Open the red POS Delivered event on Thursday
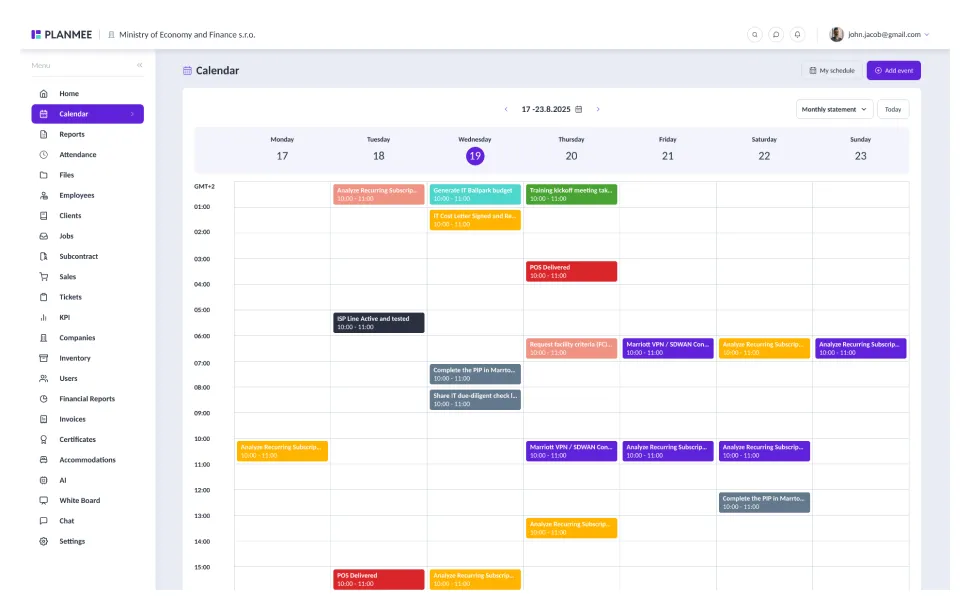The width and height of the screenshot is (970, 610). coord(571,272)
